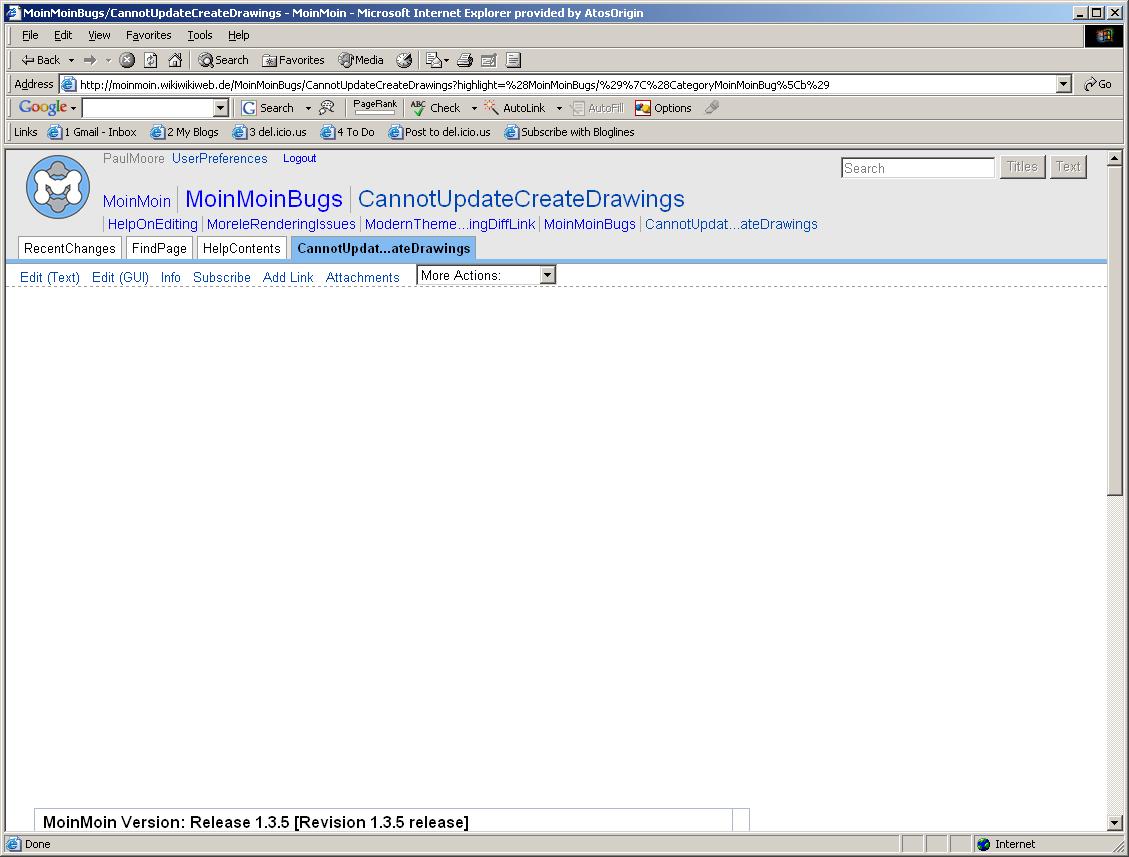This screenshot has height=857, width=1129.
Task: Switch to the RecentChanges tab
Action: 70,248
